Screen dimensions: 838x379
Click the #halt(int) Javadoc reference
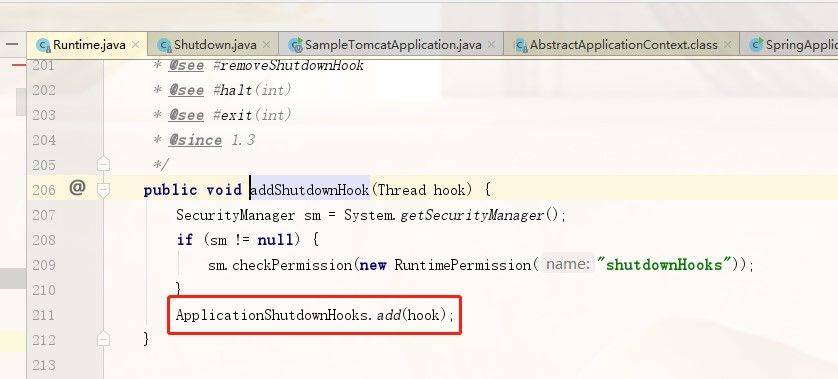252,90
